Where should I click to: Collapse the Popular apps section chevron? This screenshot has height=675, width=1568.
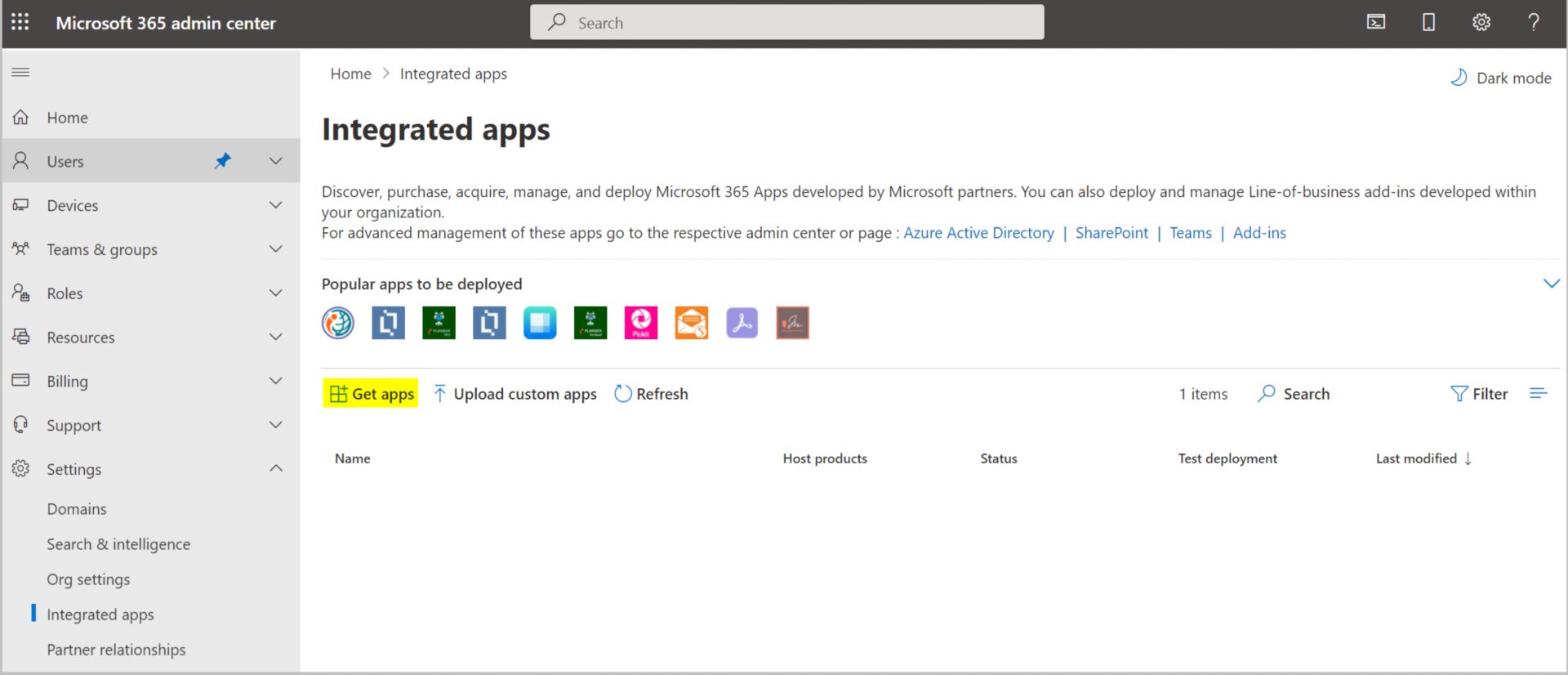(1551, 284)
